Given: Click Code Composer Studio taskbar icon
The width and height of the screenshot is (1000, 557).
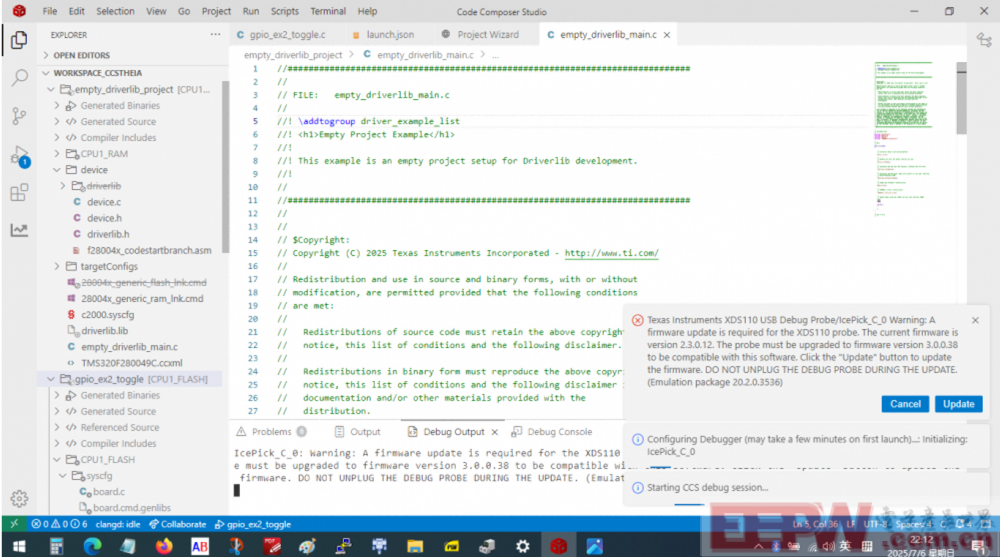Looking at the screenshot, I should (559, 546).
